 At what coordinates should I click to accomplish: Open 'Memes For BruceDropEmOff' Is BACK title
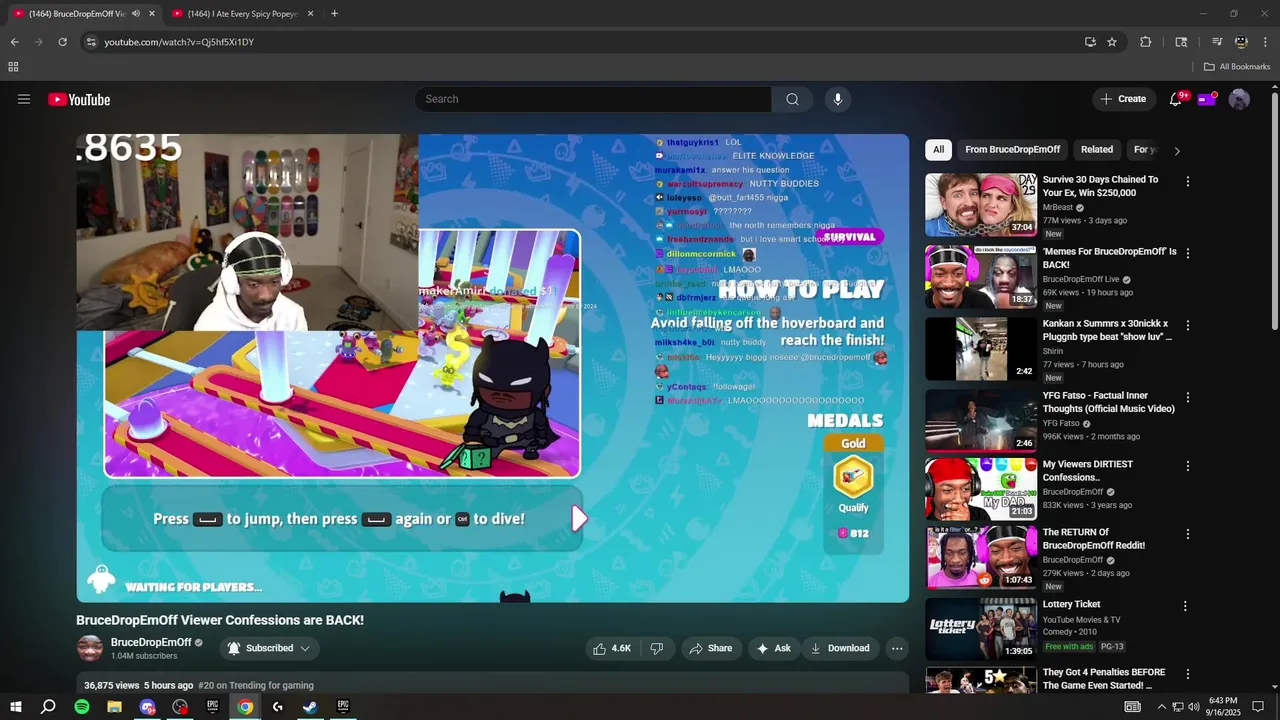click(1109, 258)
